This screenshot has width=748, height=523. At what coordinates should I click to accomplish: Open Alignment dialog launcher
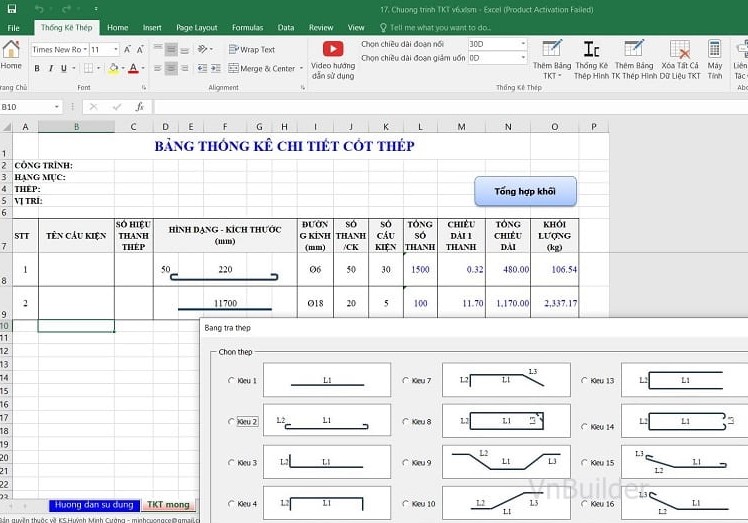tap(302, 88)
